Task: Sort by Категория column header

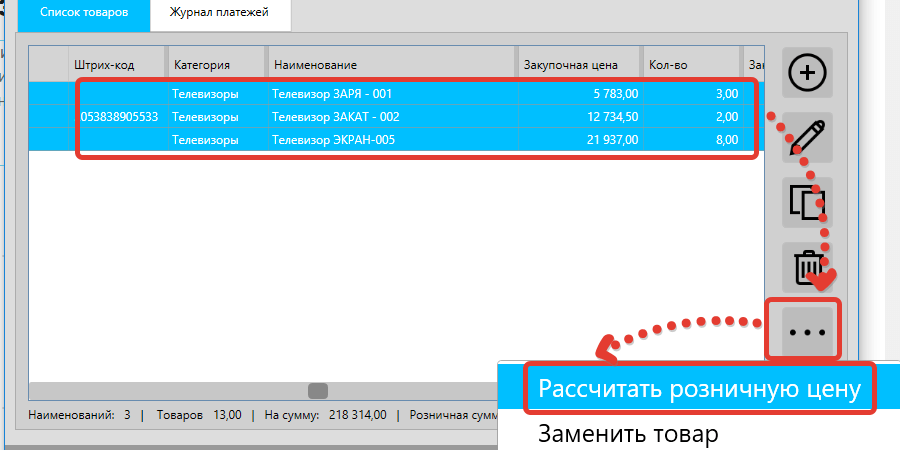Action: (x=216, y=65)
